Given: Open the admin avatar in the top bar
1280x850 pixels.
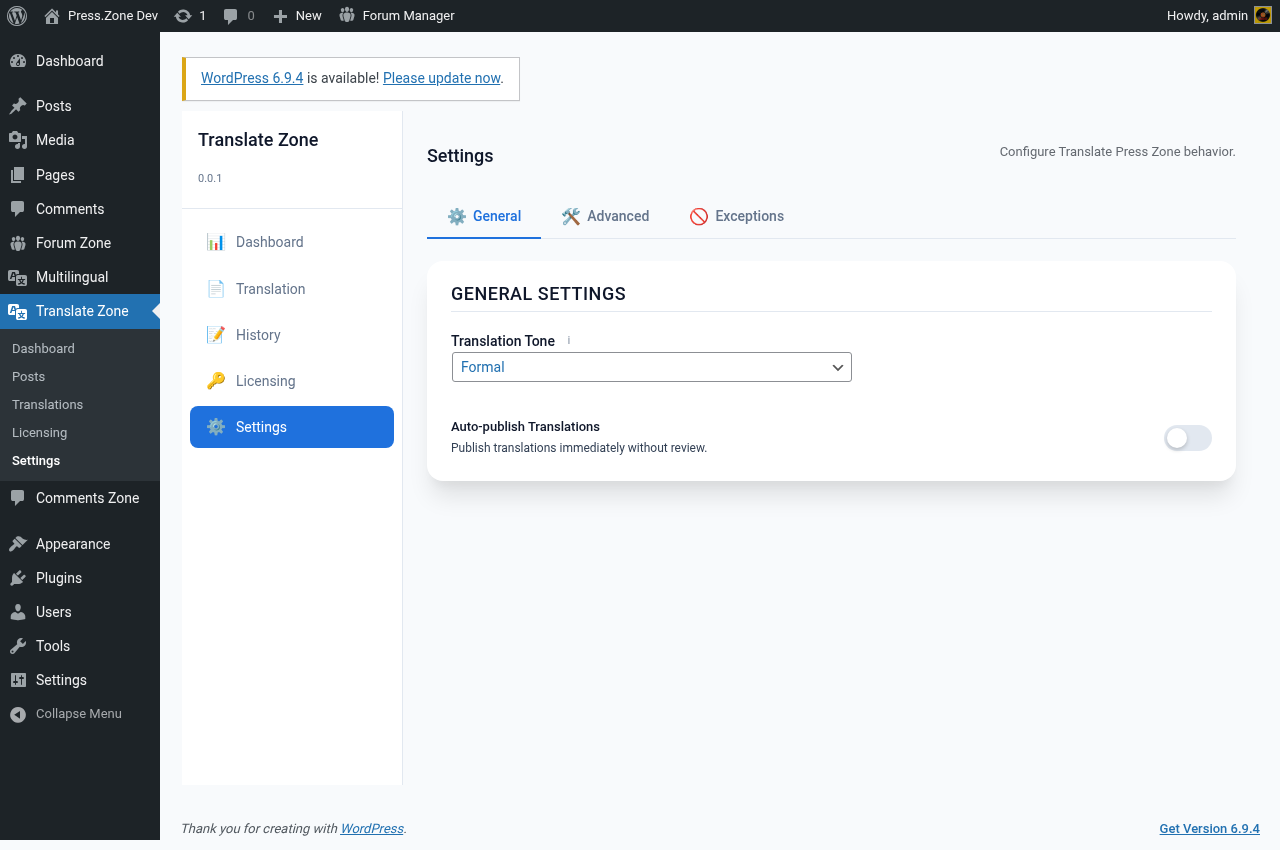Looking at the screenshot, I should pos(1263,15).
